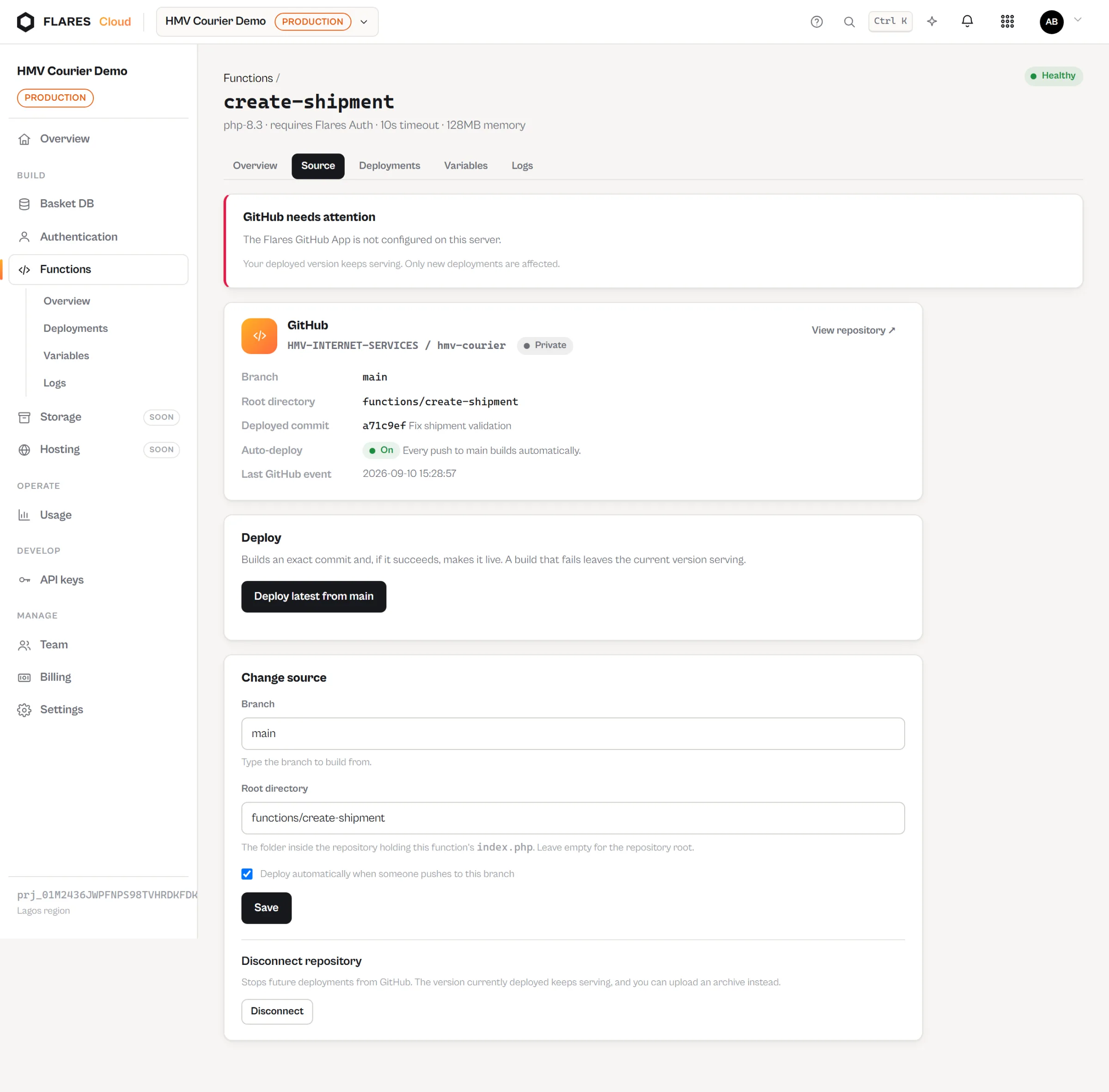Open the help question mark icon

click(x=817, y=22)
